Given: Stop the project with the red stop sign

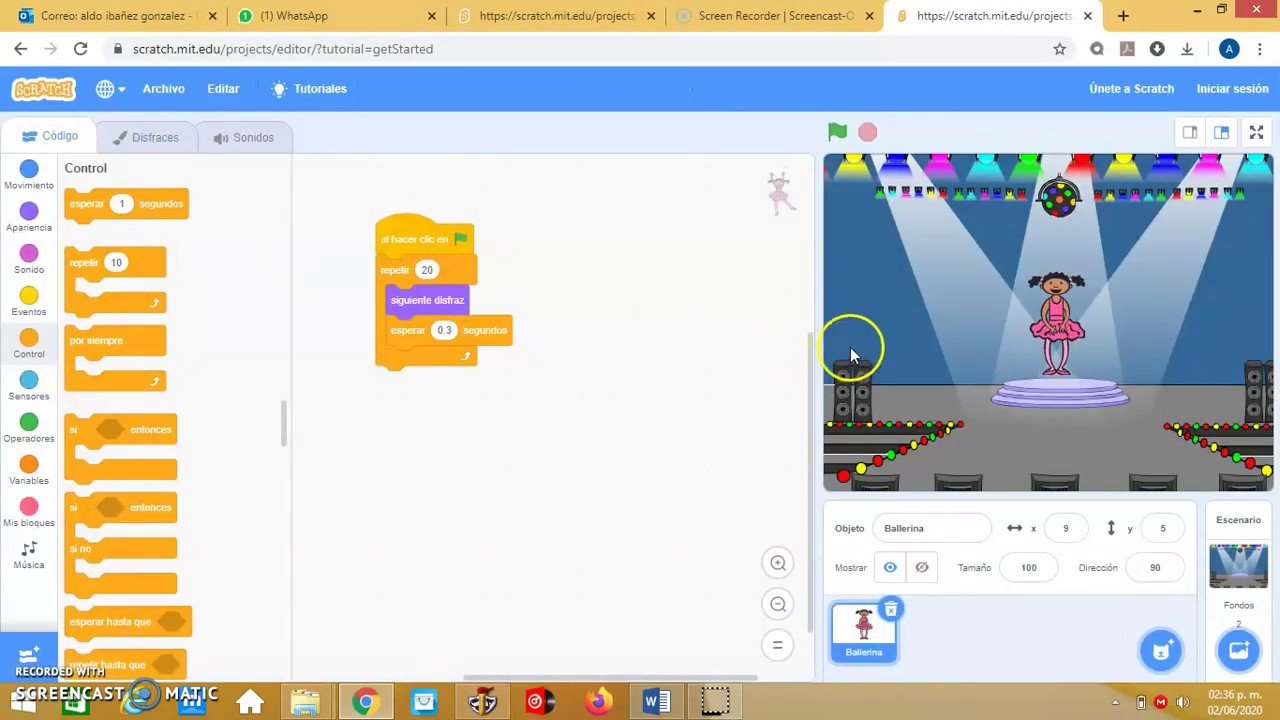Looking at the screenshot, I should click(x=868, y=132).
